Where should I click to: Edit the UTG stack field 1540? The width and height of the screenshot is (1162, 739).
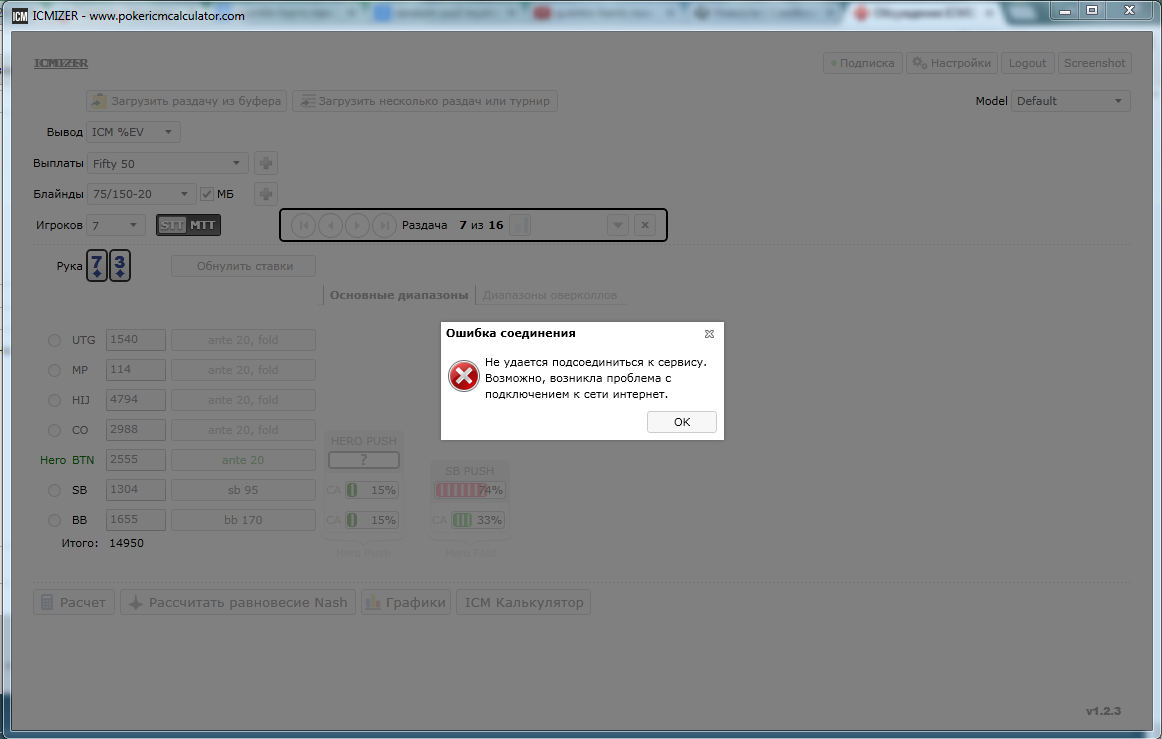(136, 339)
